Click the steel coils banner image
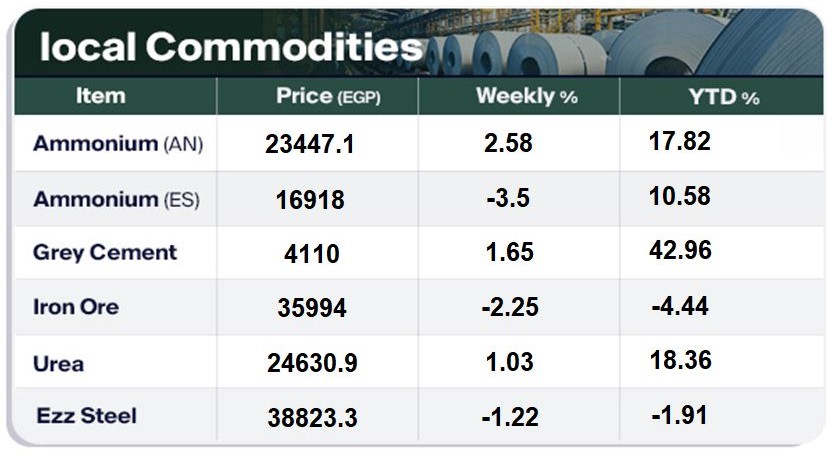This screenshot has width=839, height=456. tap(640, 45)
